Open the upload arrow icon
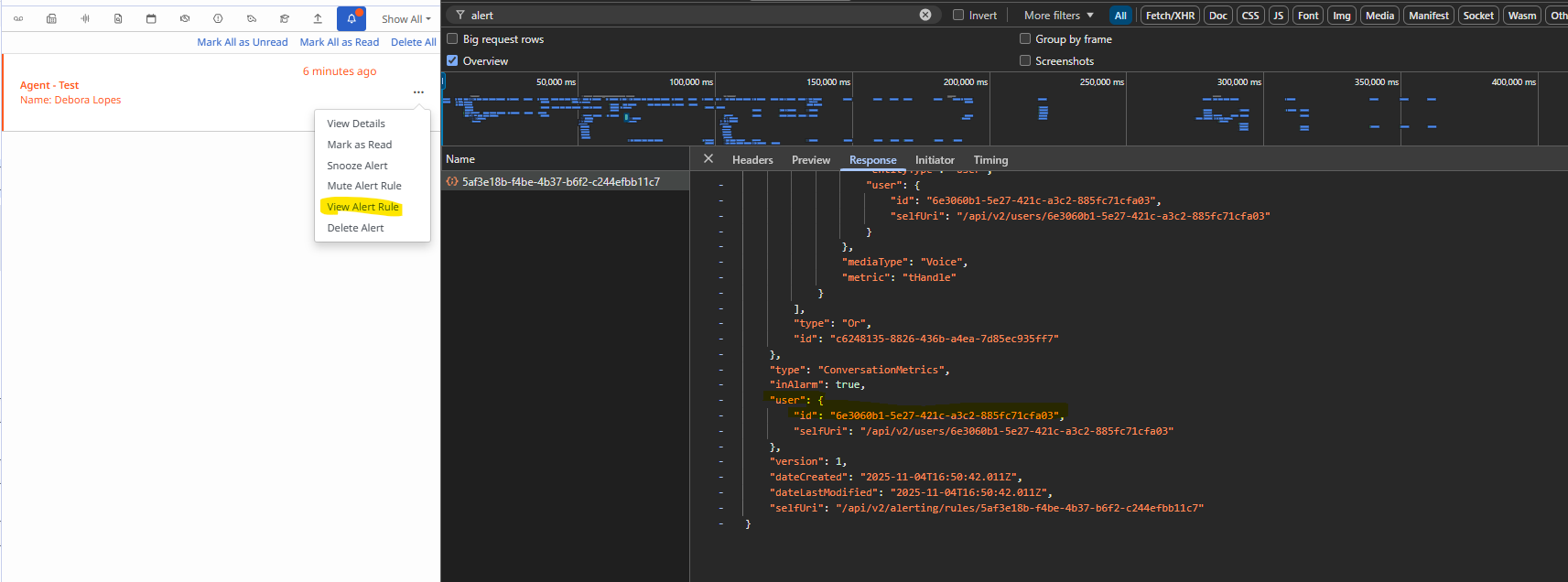Image resolution: width=1568 pixels, height=582 pixels. coord(318,18)
